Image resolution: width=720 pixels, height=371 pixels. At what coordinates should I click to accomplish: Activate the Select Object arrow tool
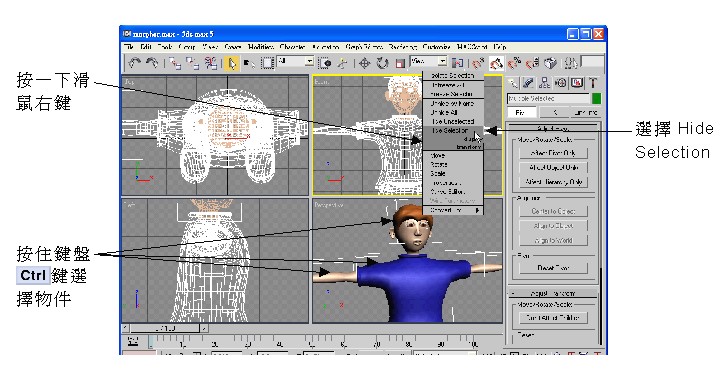coord(232,63)
